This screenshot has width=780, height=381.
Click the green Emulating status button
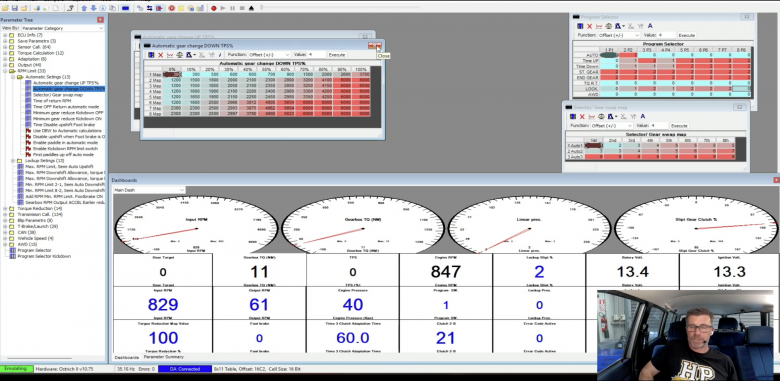[17, 369]
